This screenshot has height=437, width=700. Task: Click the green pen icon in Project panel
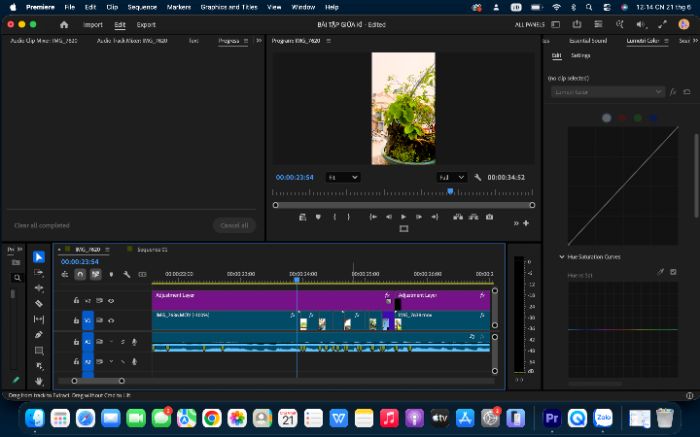click(16, 380)
